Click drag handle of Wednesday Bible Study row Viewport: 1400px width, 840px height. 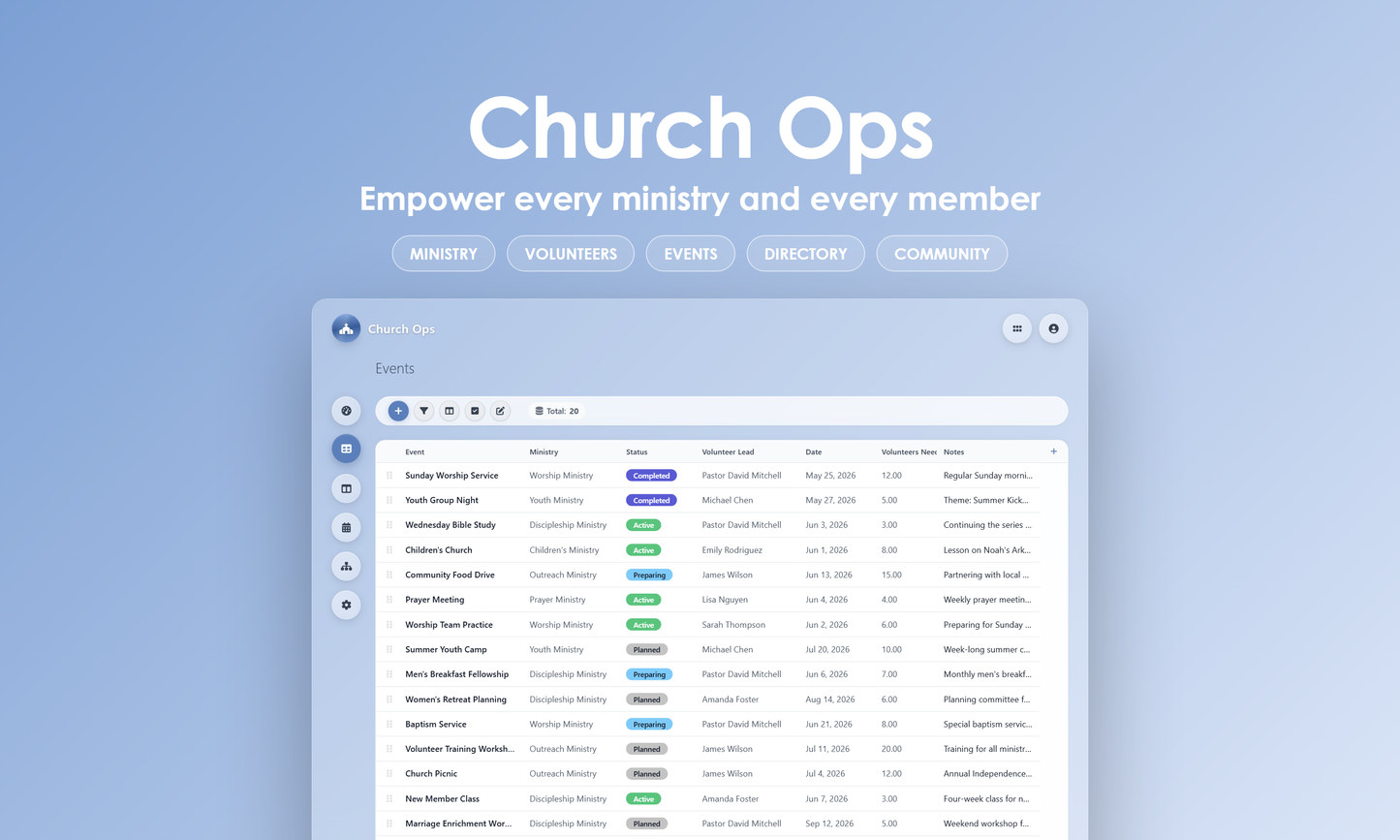pos(389,525)
